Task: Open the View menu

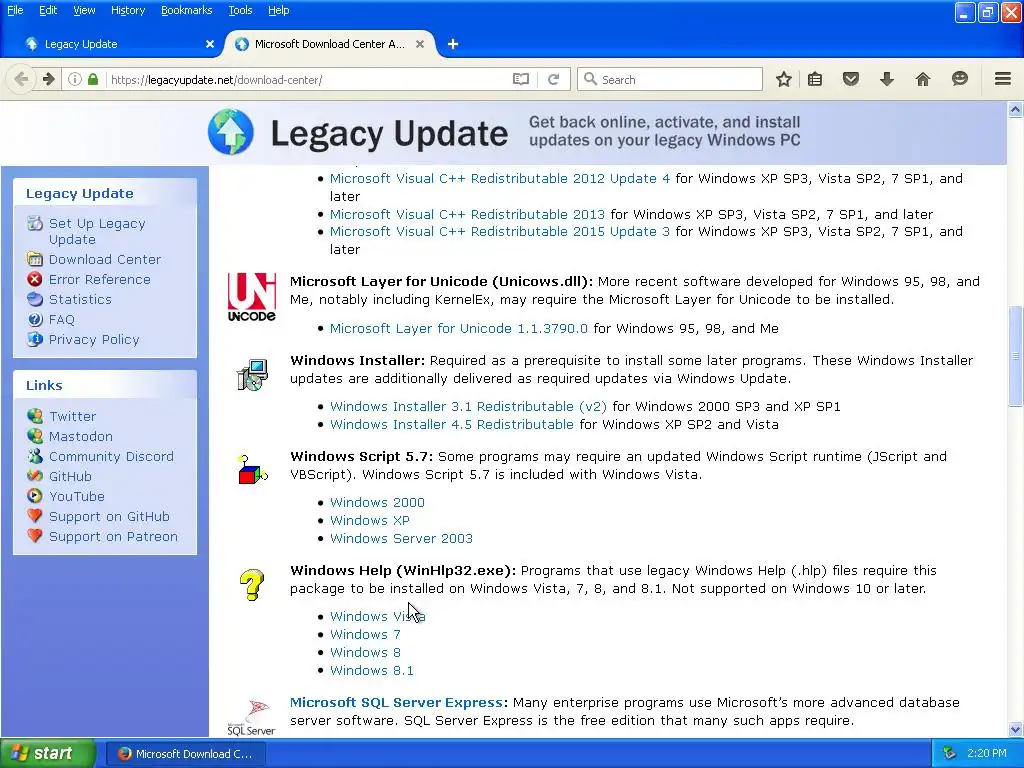Action: pyautogui.click(x=84, y=10)
